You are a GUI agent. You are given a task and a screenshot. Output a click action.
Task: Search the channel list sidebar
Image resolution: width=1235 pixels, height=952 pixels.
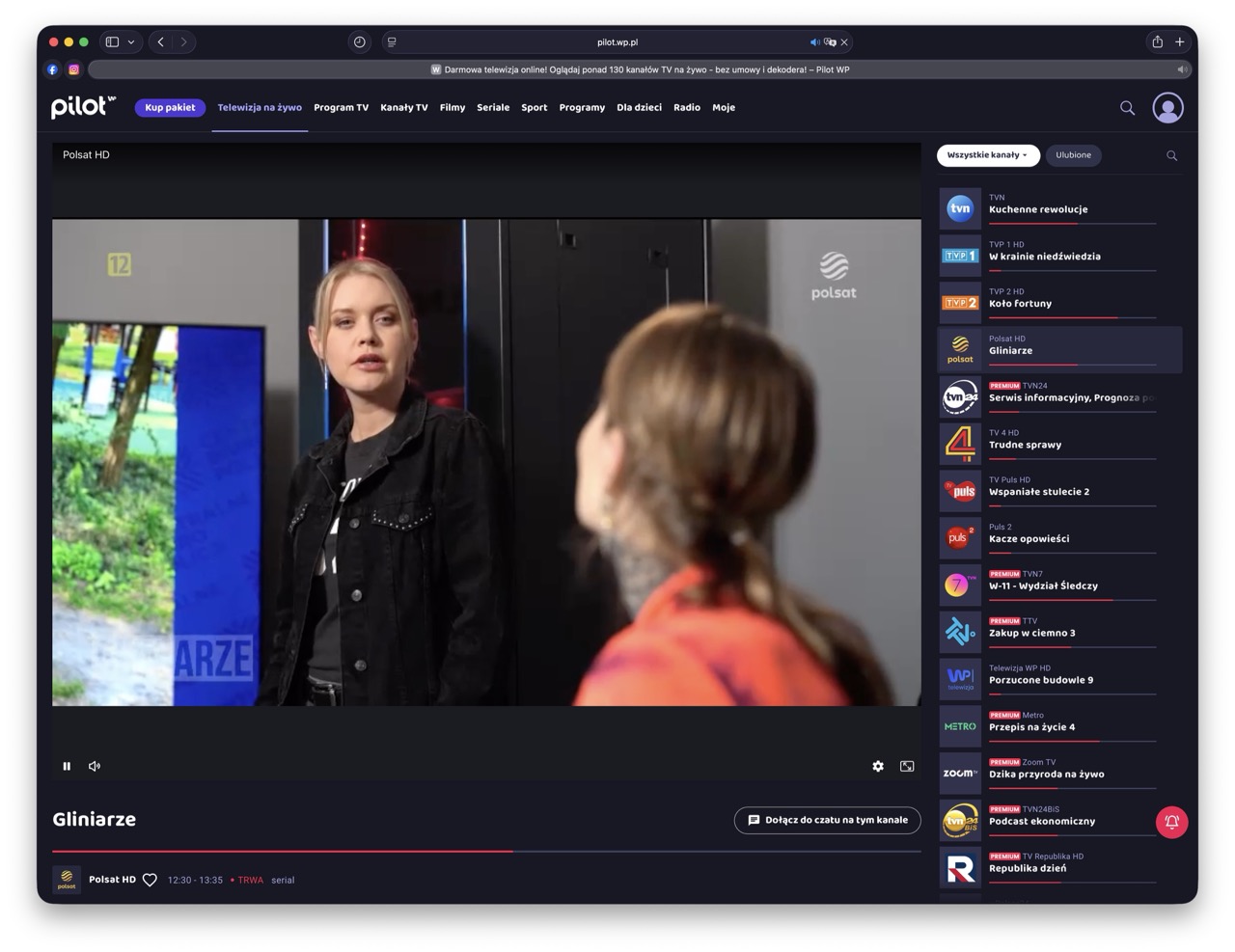pos(1171,155)
